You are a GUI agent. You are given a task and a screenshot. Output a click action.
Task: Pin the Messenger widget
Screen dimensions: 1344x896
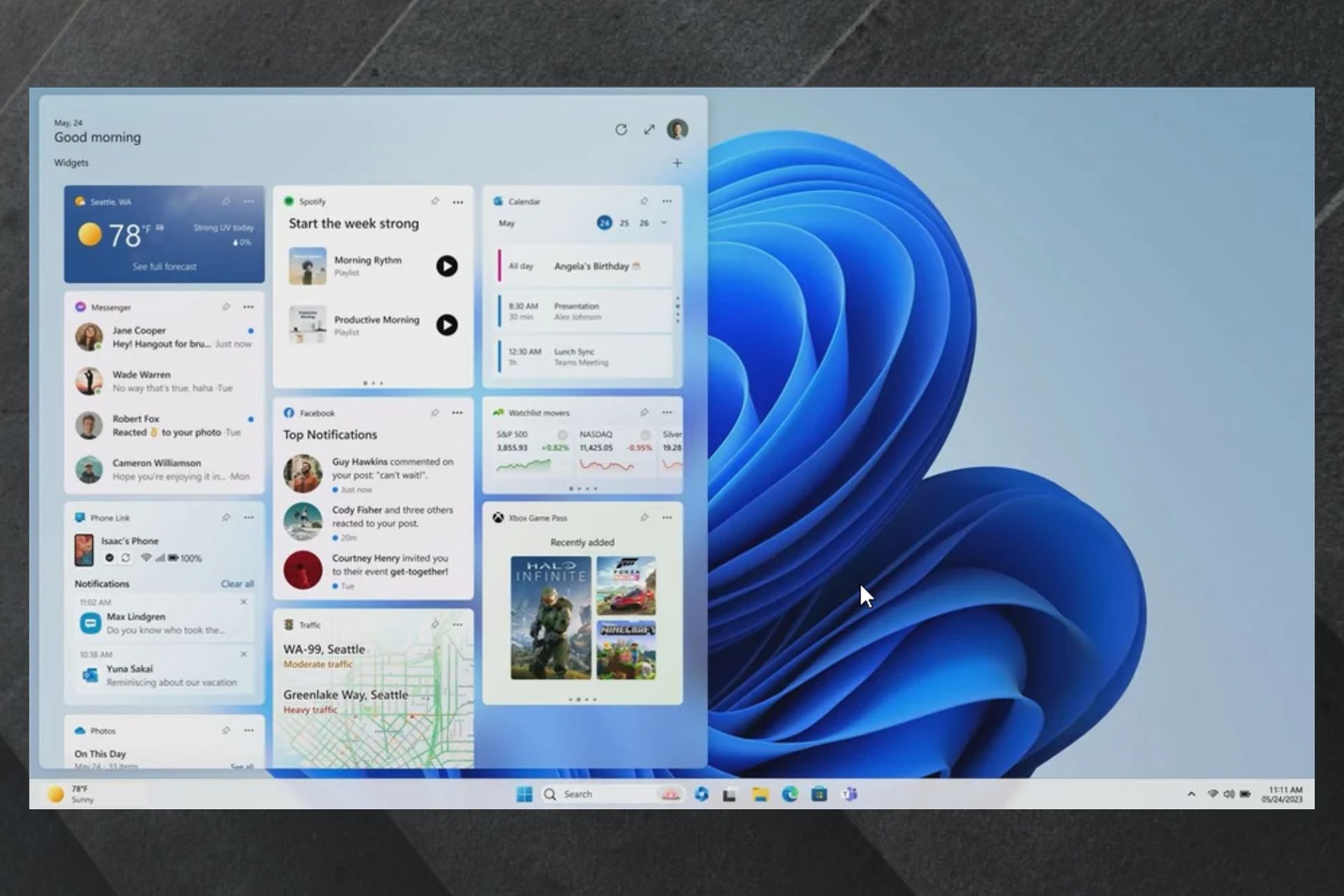pos(226,307)
